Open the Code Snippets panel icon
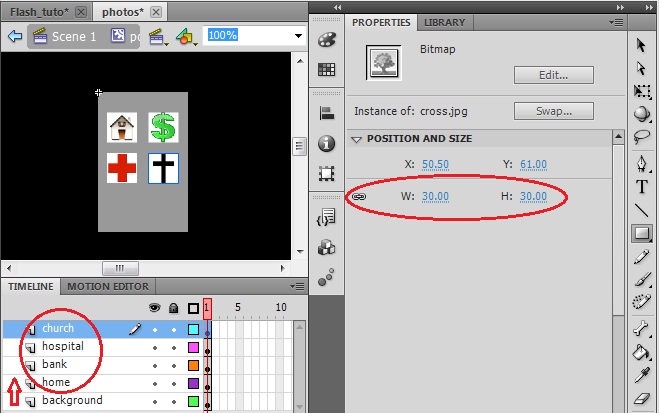Screen dimensions: 659x413 click(326, 217)
